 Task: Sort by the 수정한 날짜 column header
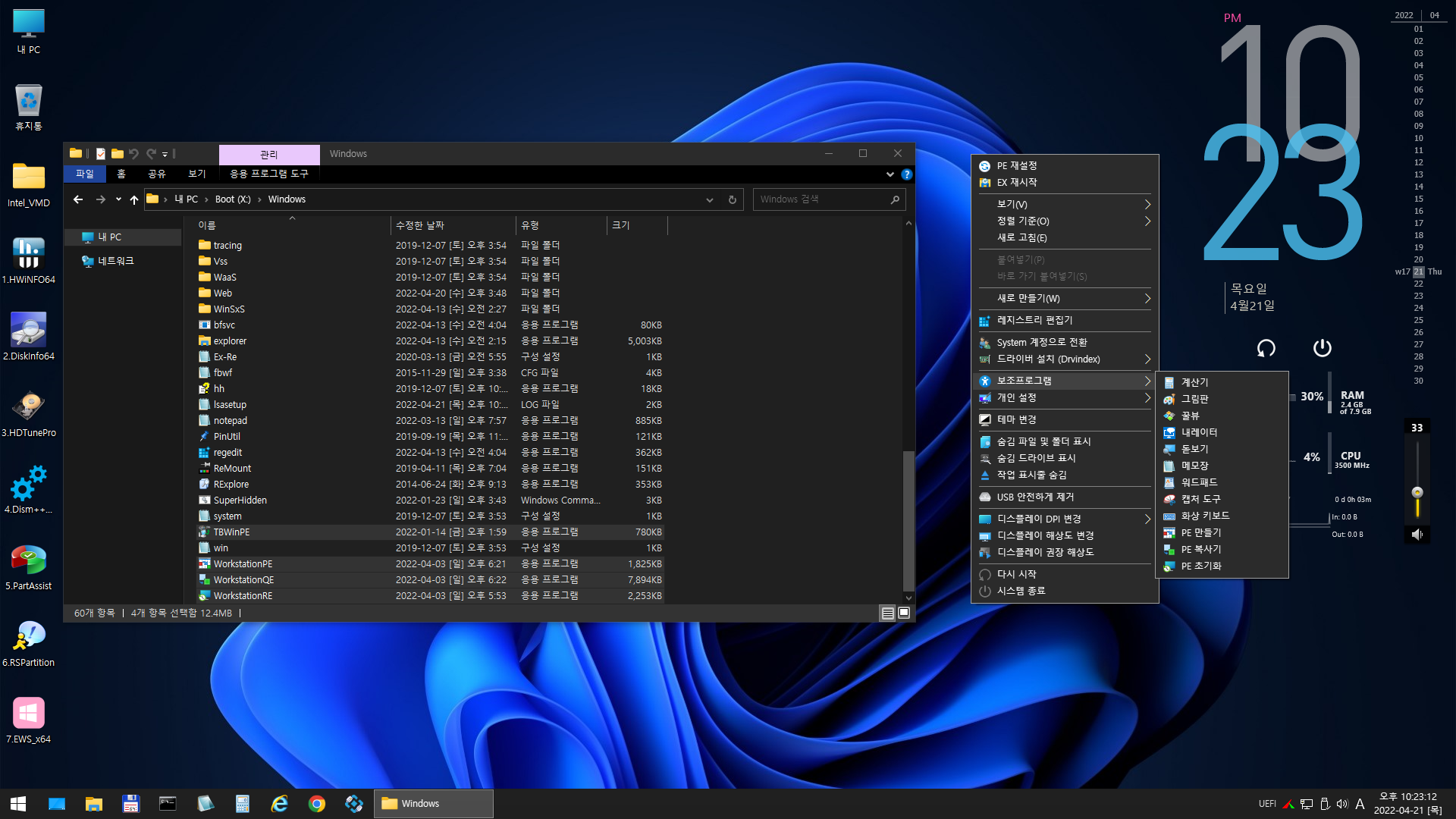coord(453,225)
